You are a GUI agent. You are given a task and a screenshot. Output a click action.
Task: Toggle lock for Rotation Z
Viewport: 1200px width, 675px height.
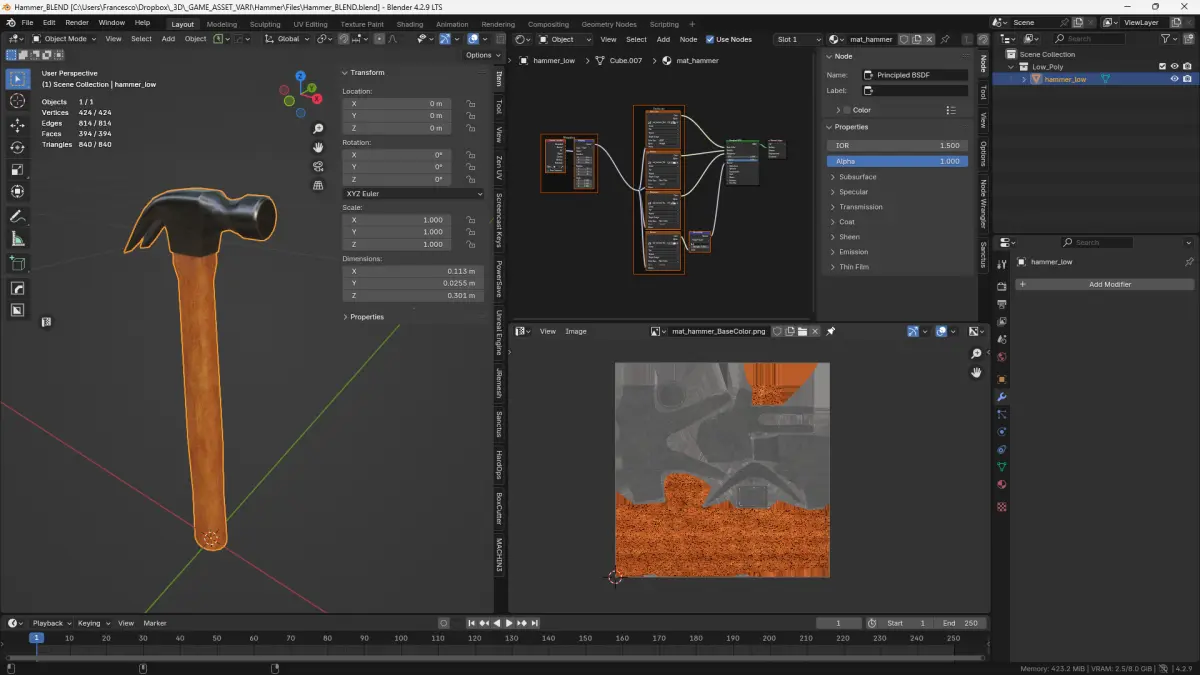click(470, 179)
